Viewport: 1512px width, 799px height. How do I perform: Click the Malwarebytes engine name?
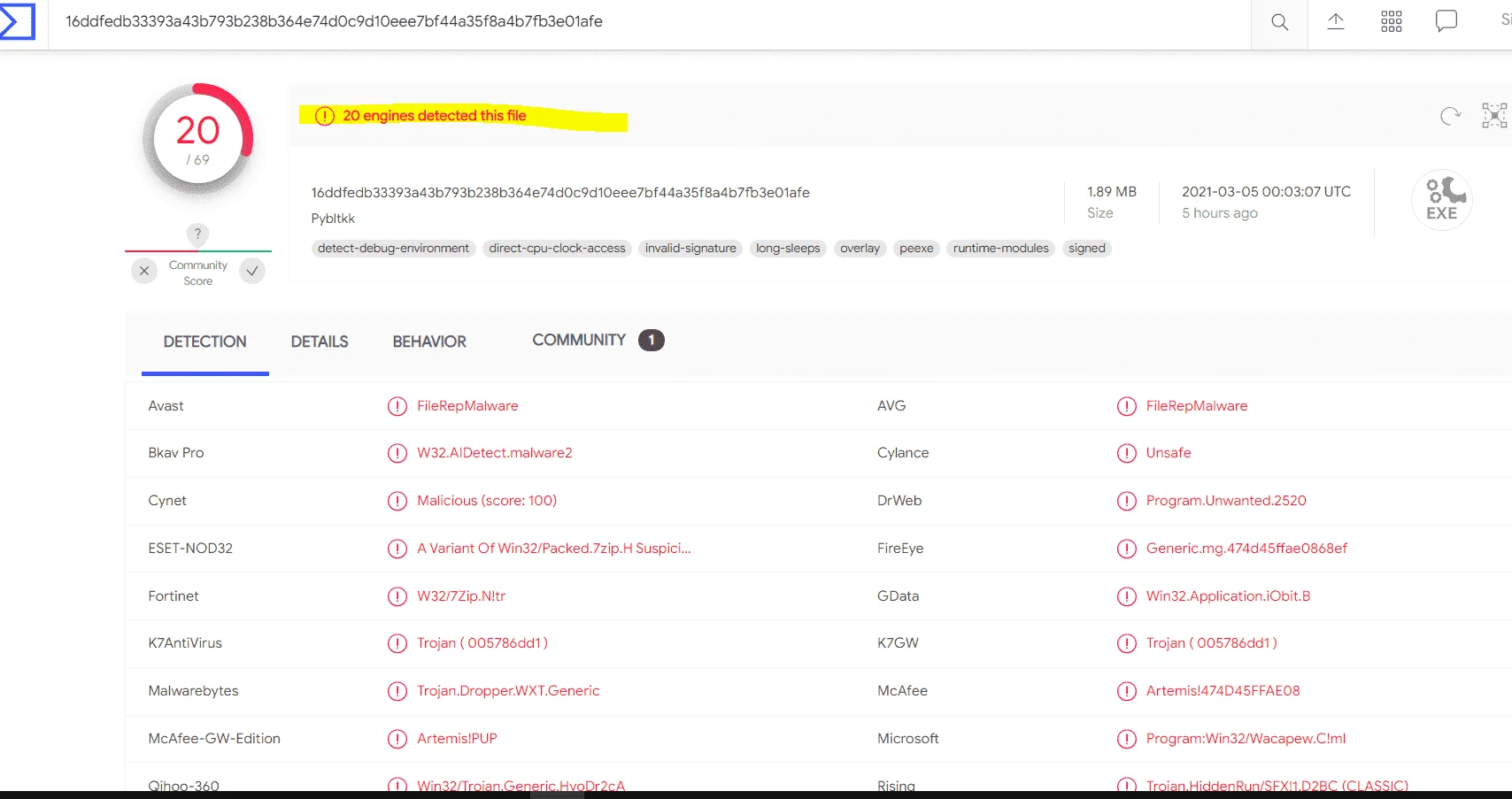(x=193, y=691)
